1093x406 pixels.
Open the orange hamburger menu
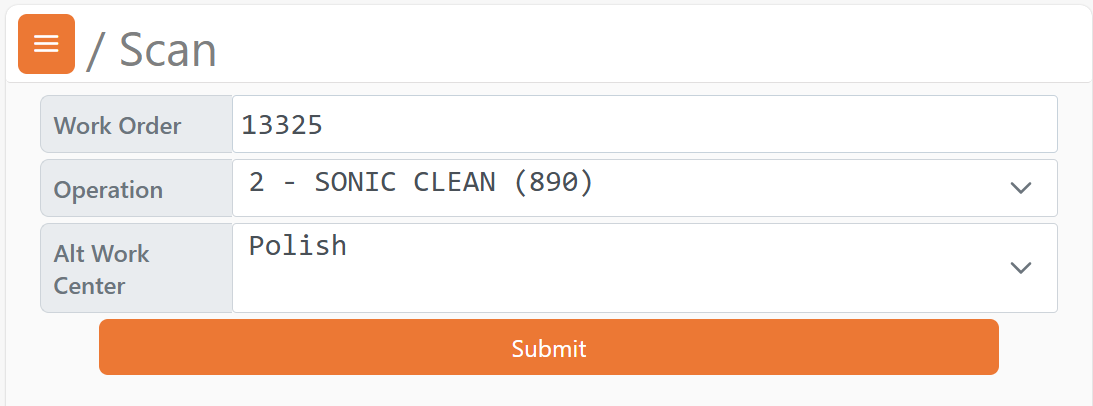pos(47,44)
